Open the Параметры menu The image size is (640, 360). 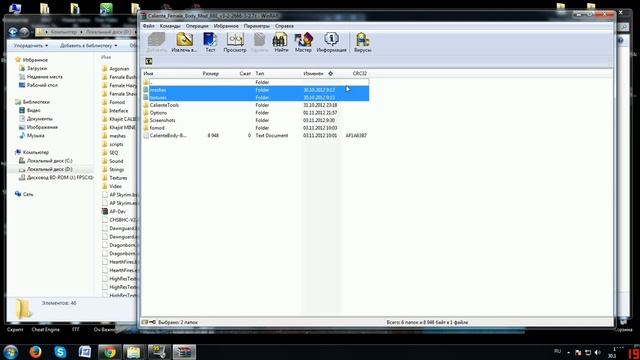[257, 26]
